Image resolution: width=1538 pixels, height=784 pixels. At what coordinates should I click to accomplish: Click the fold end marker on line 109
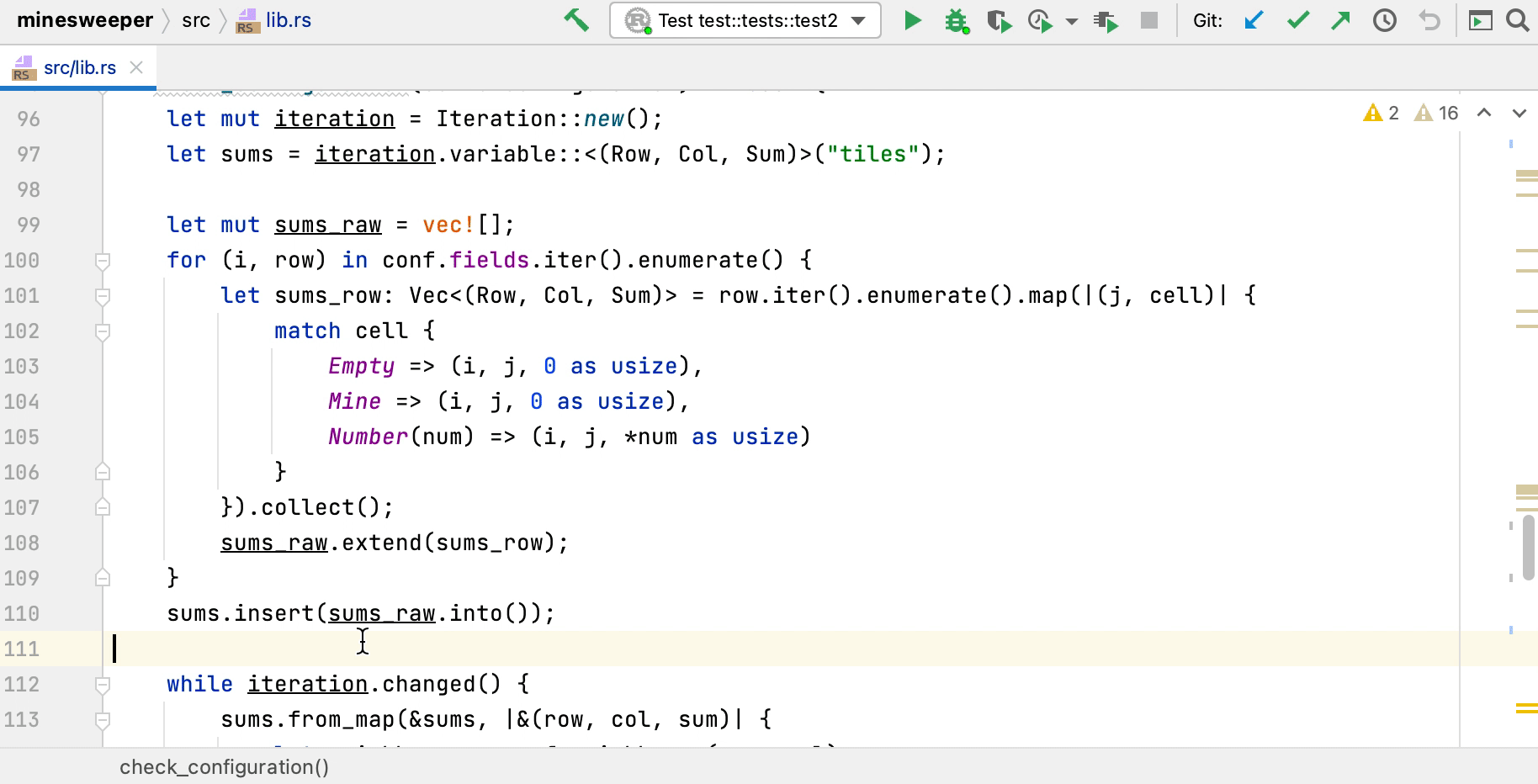(x=103, y=578)
